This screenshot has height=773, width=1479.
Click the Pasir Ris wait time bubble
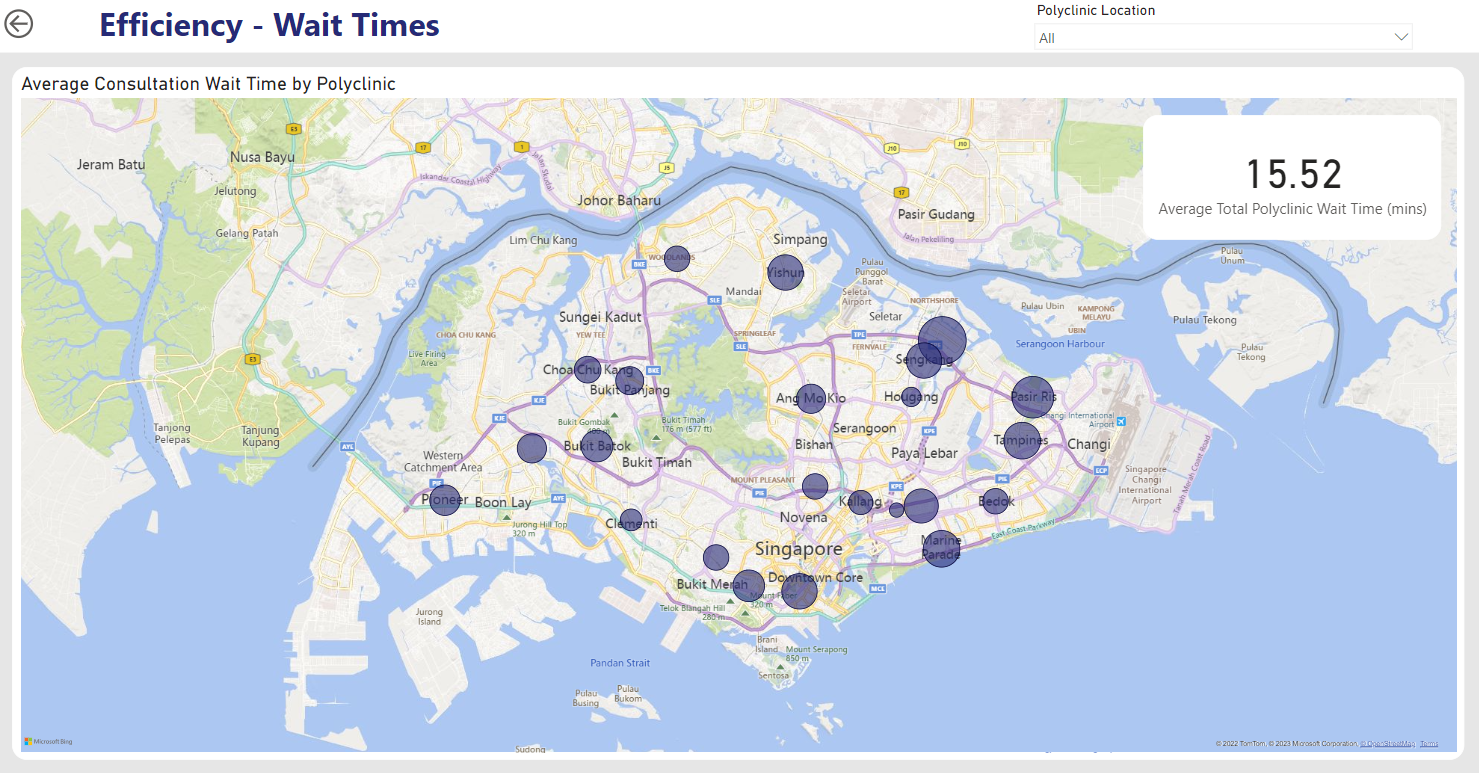coord(1033,397)
